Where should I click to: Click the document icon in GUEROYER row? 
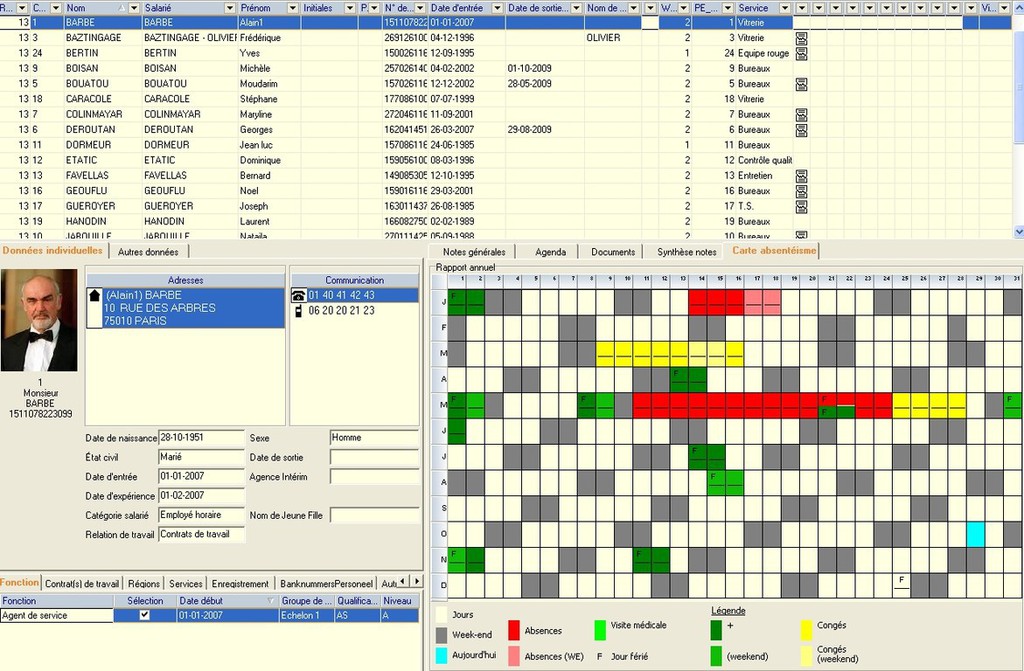click(x=801, y=207)
